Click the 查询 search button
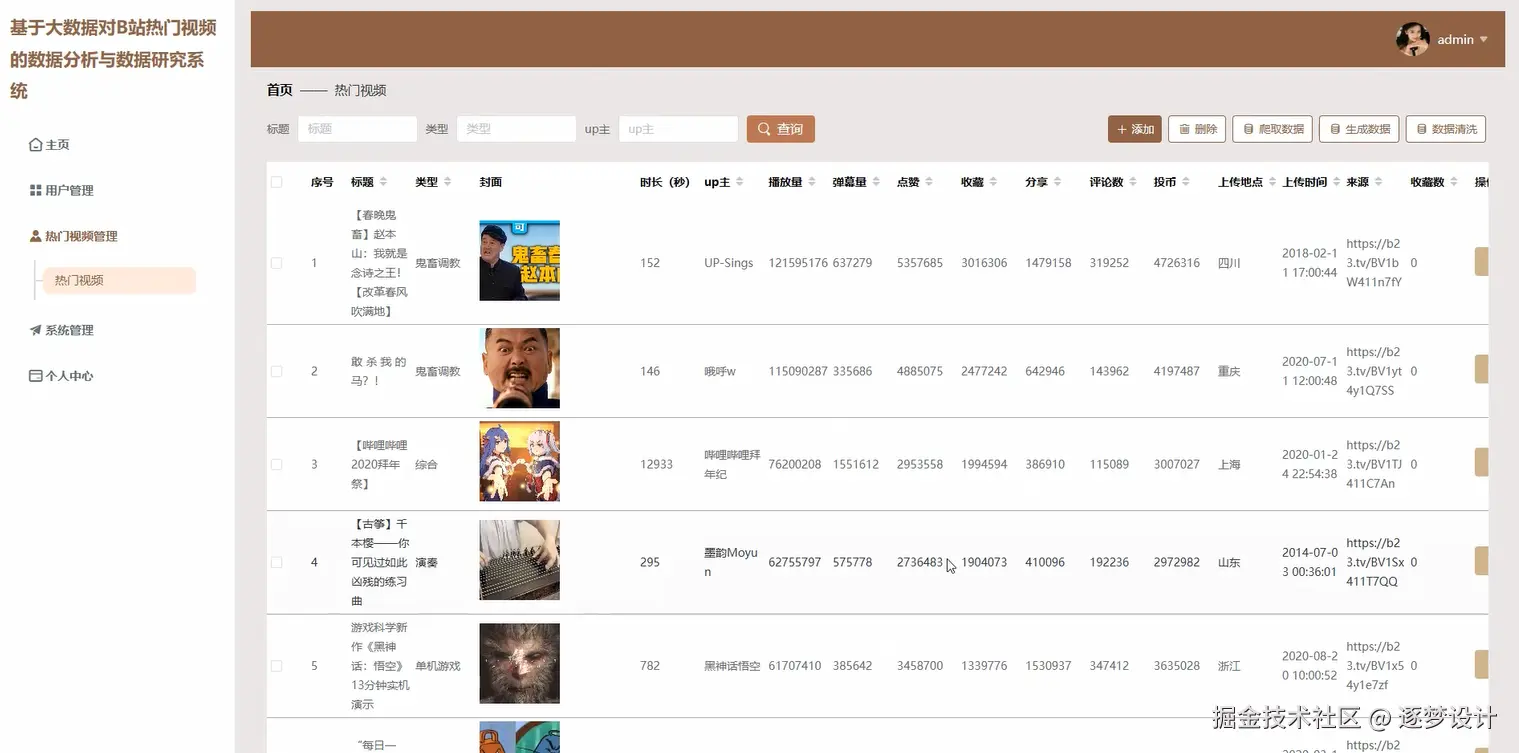Screen dimensions: 1519x753 [781, 129]
